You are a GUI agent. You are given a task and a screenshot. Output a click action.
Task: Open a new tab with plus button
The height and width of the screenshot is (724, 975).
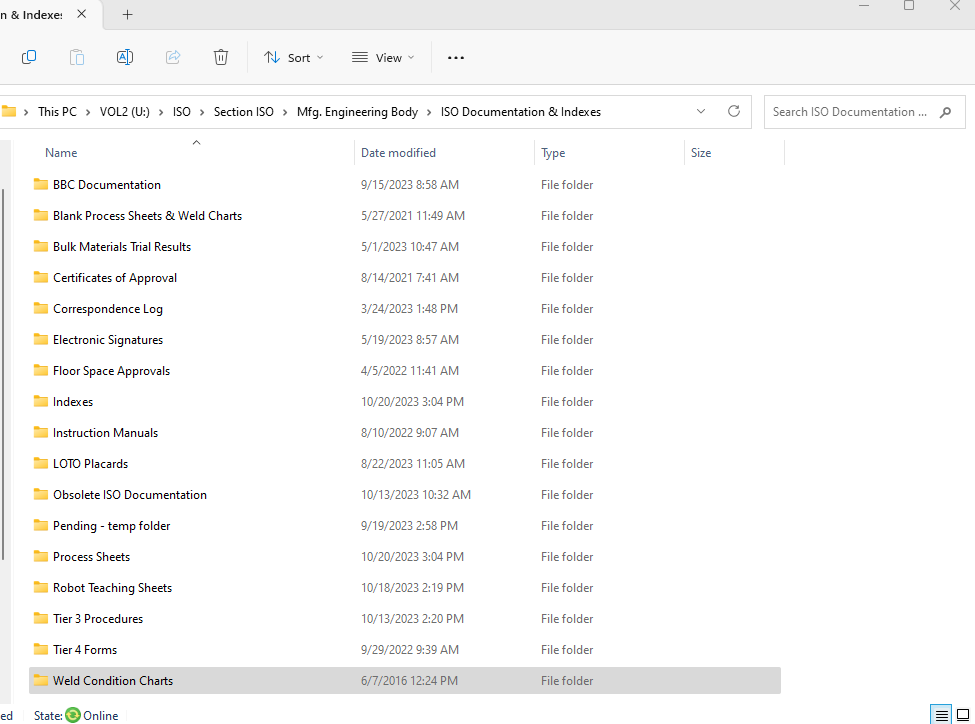pyautogui.click(x=127, y=15)
